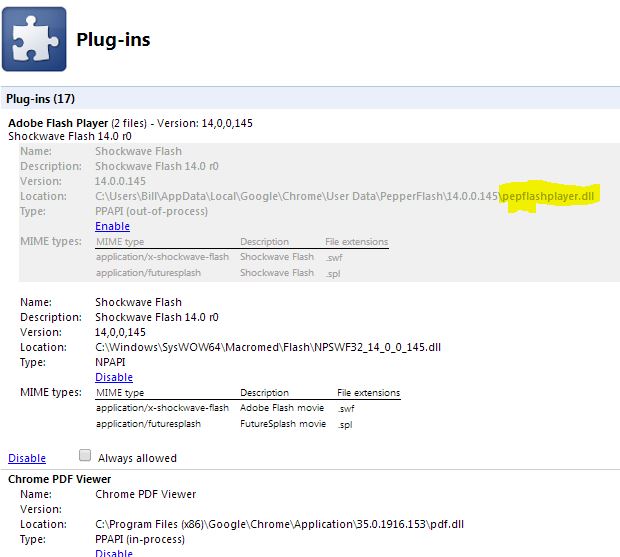This screenshot has height=557, width=620.
Task: Click the puzzle piece Plug-ins icon
Action: [34, 39]
